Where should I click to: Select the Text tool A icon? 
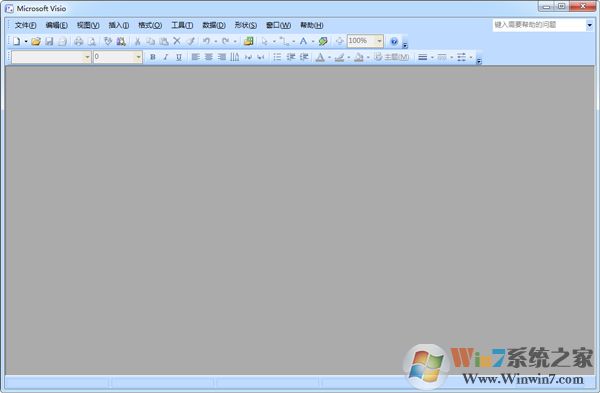click(x=303, y=41)
